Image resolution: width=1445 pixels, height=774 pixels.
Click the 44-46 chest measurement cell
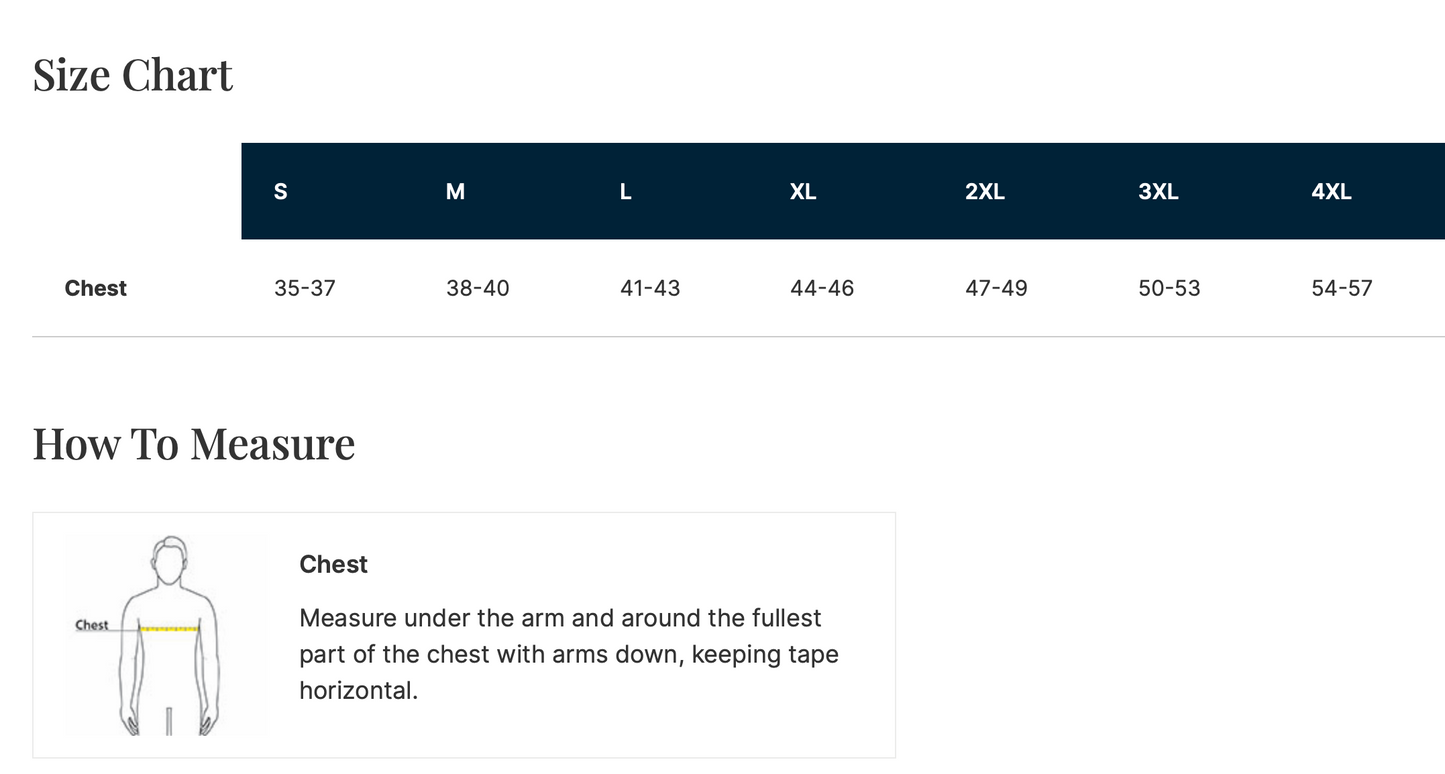pyautogui.click(x=822, y=288)
